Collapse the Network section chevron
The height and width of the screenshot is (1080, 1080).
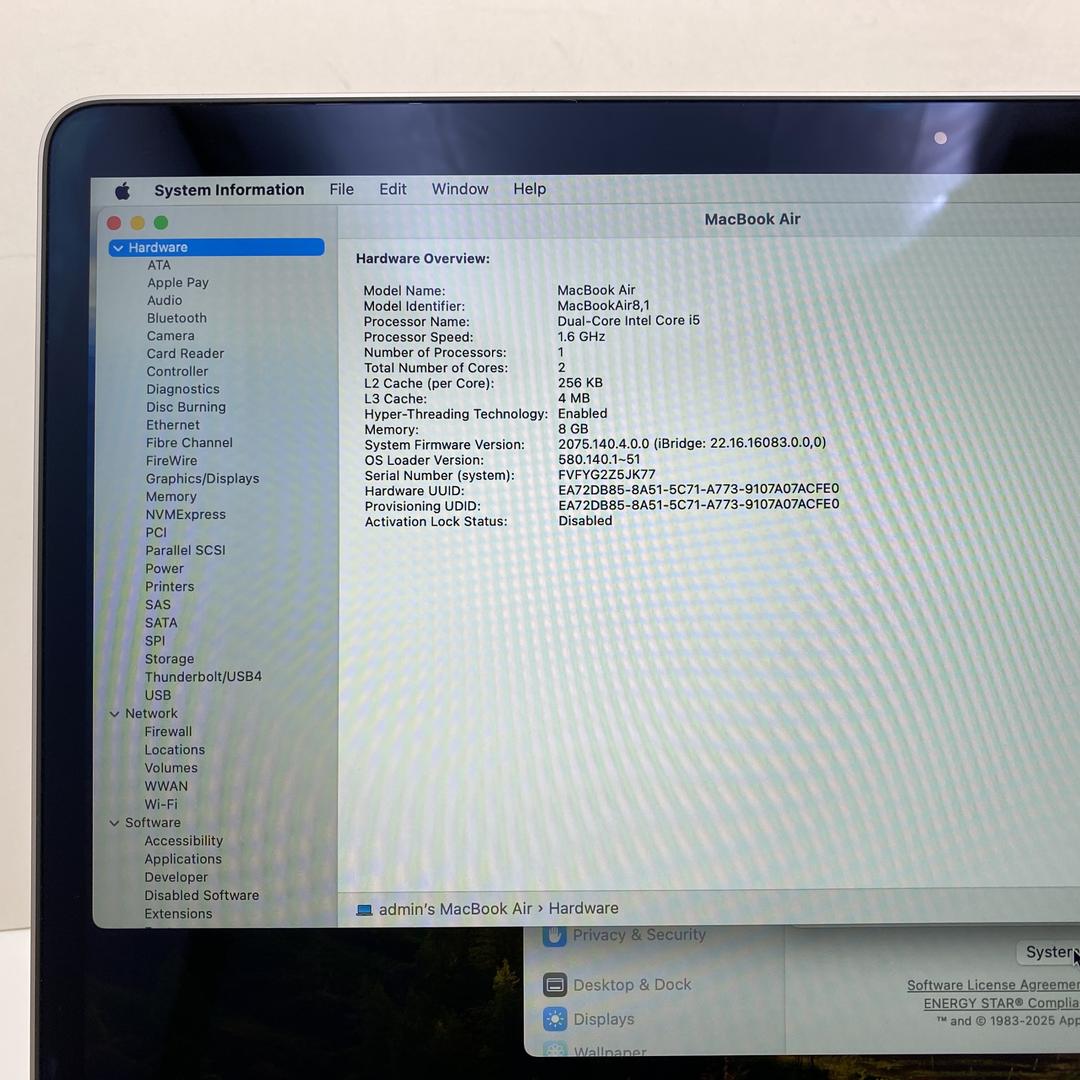click(114, 714)
